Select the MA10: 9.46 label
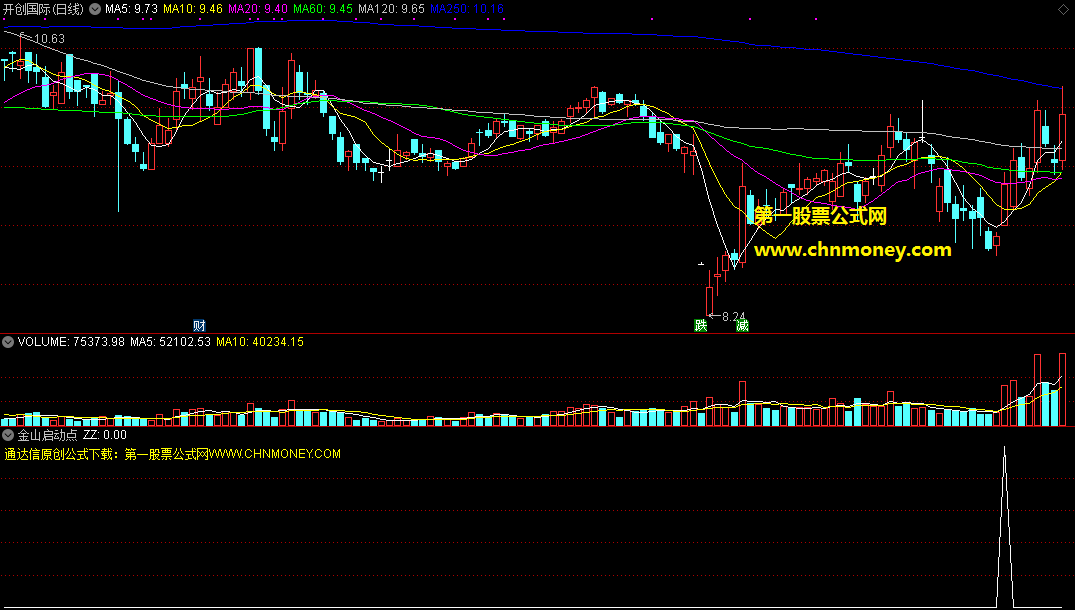 pos(193,9)
